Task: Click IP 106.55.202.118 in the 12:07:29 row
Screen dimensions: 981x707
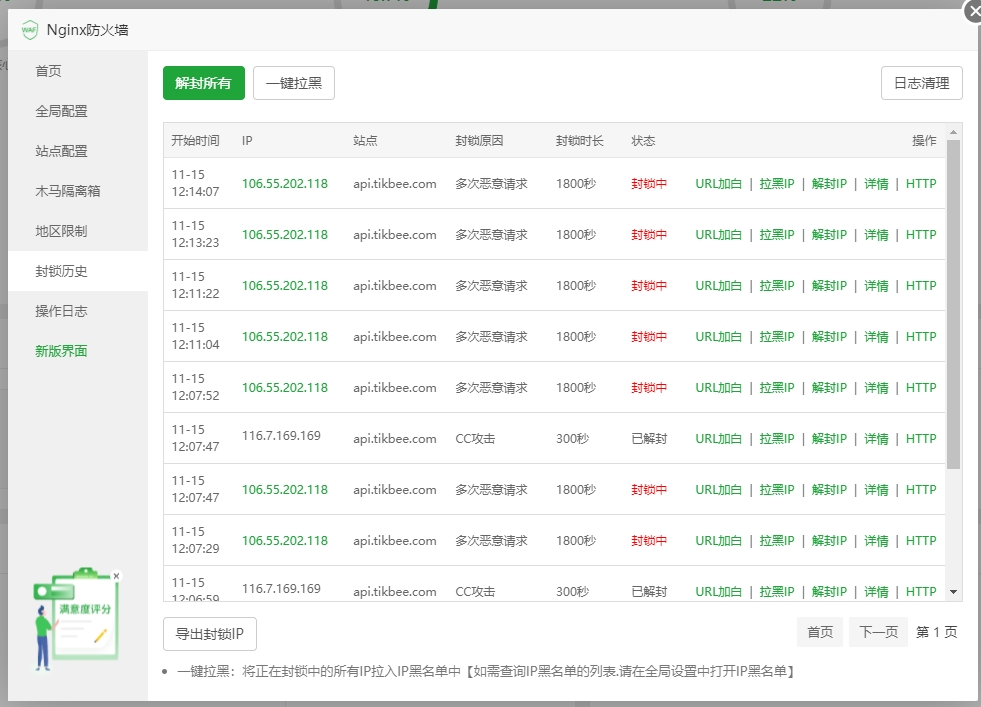Action: (x=285, y=541)
